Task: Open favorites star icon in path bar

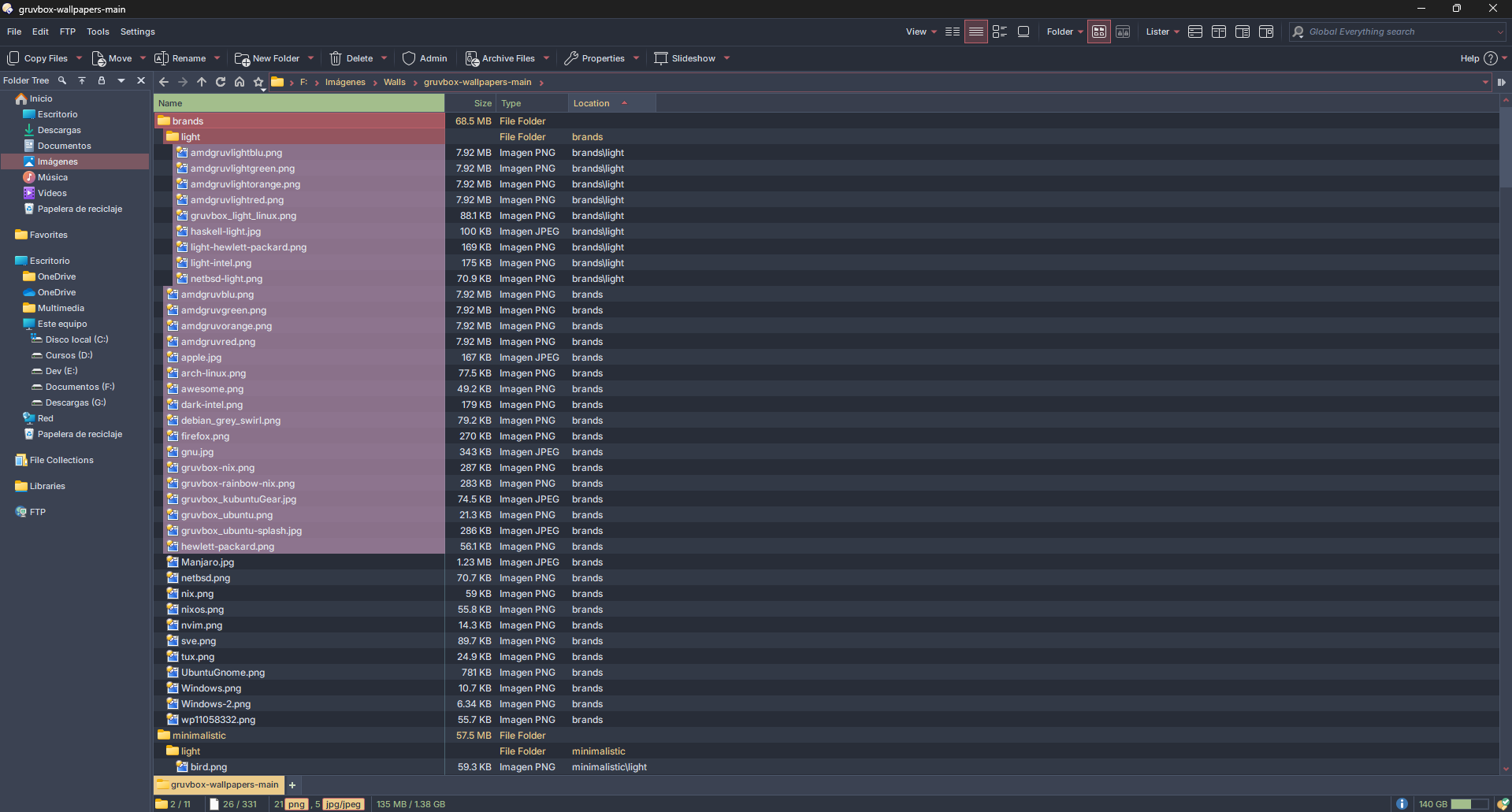Action: [x=258, y=82]
